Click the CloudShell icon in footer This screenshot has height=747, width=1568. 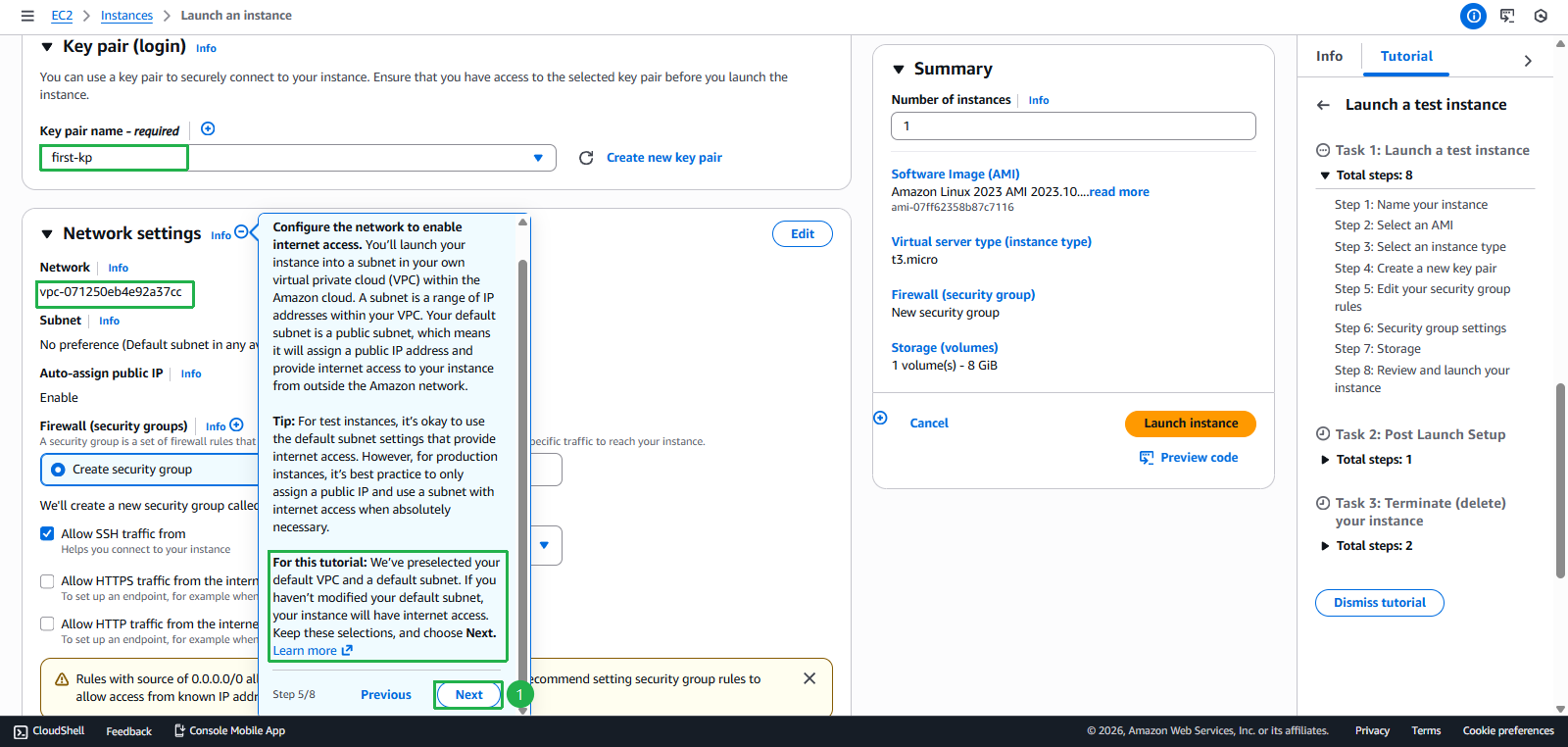click(21, 731)
